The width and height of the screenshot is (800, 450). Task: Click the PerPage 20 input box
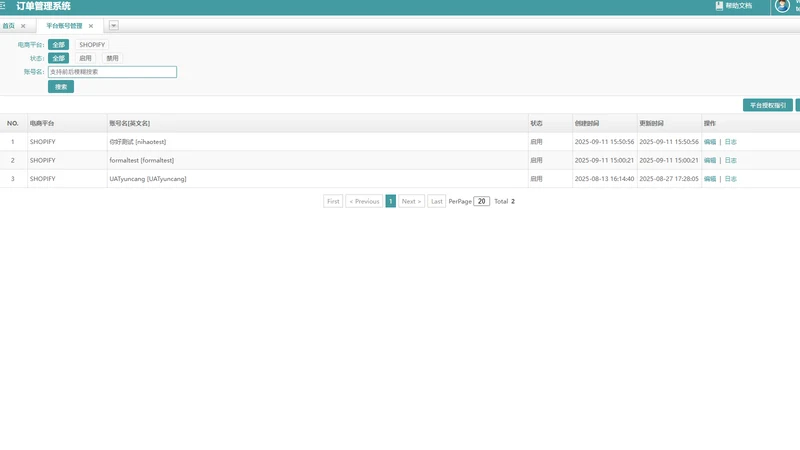pyautogui.click(x=482, y=202)
